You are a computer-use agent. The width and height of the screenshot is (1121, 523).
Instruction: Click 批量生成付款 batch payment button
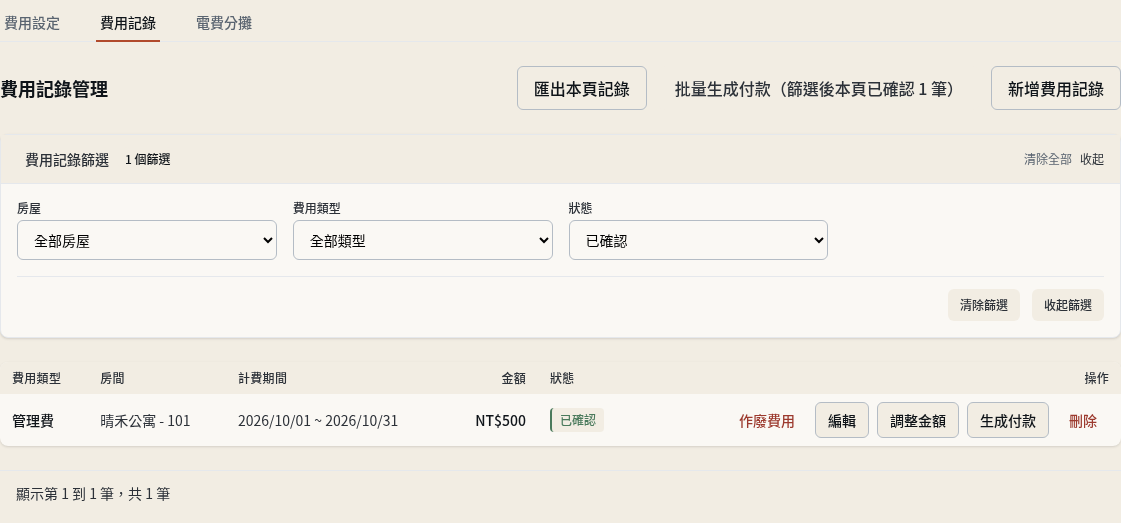tap(819, 89)
